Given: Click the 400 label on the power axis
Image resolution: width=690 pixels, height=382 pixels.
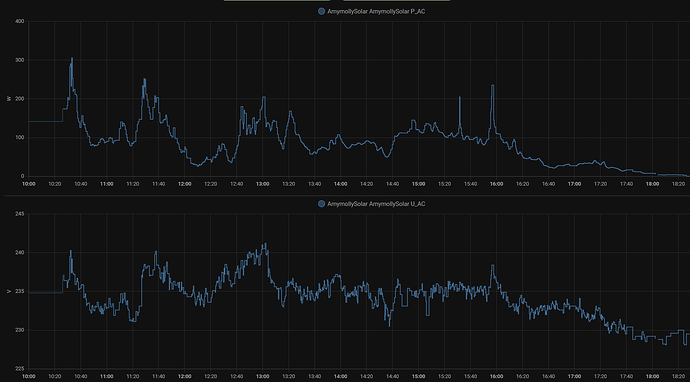Looking at the screenshot, I should coord(20,22).
